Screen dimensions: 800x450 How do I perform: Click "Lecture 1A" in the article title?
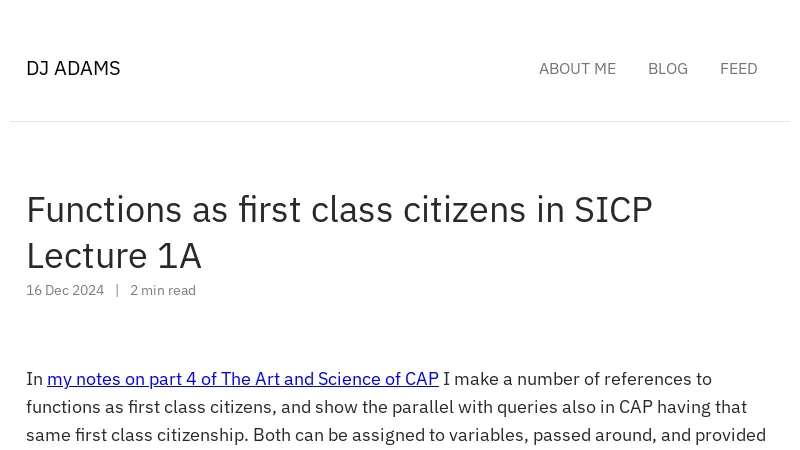click(114, 256)
